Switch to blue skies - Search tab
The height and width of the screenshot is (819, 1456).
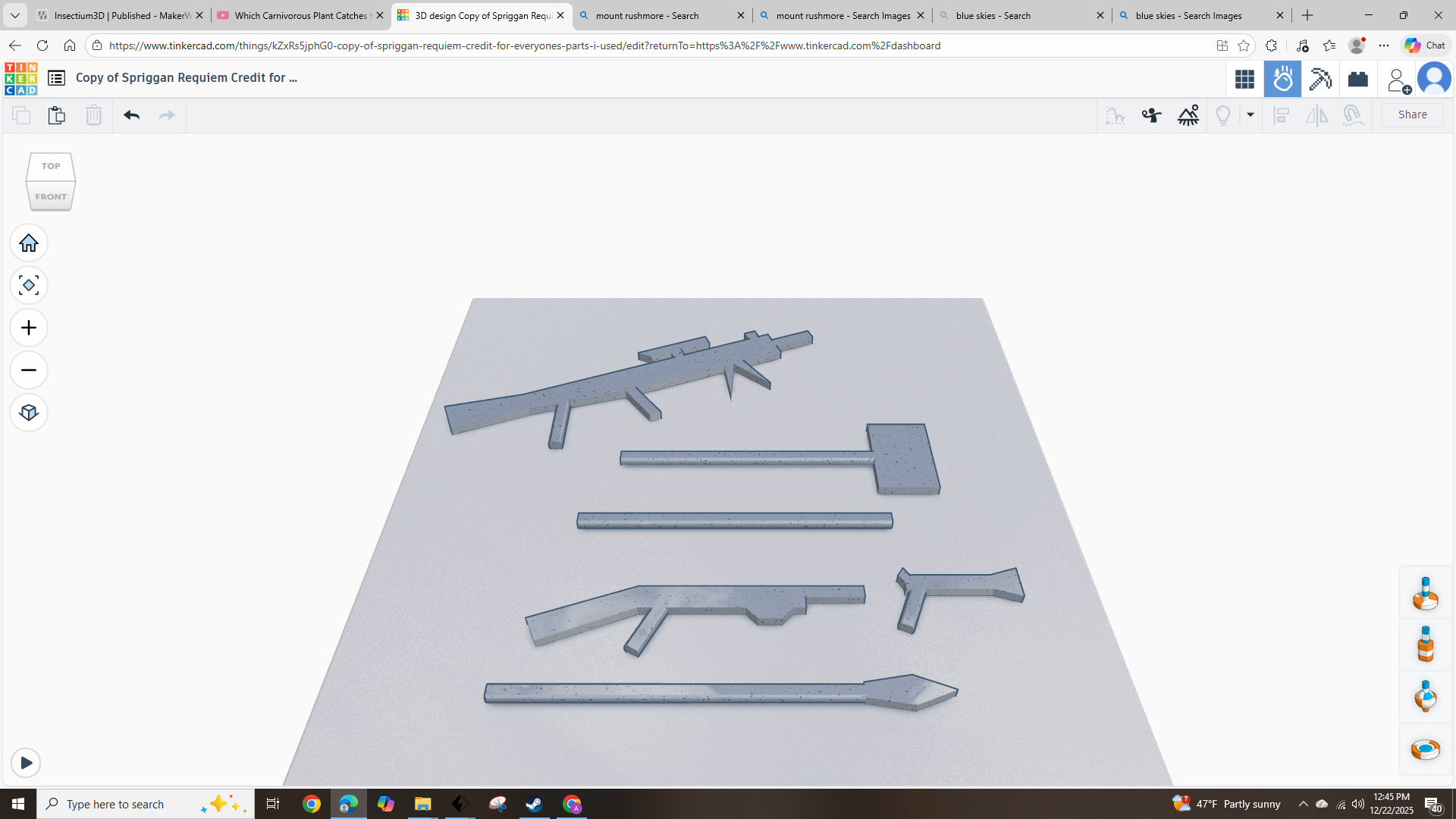[x=1021, y=15]
